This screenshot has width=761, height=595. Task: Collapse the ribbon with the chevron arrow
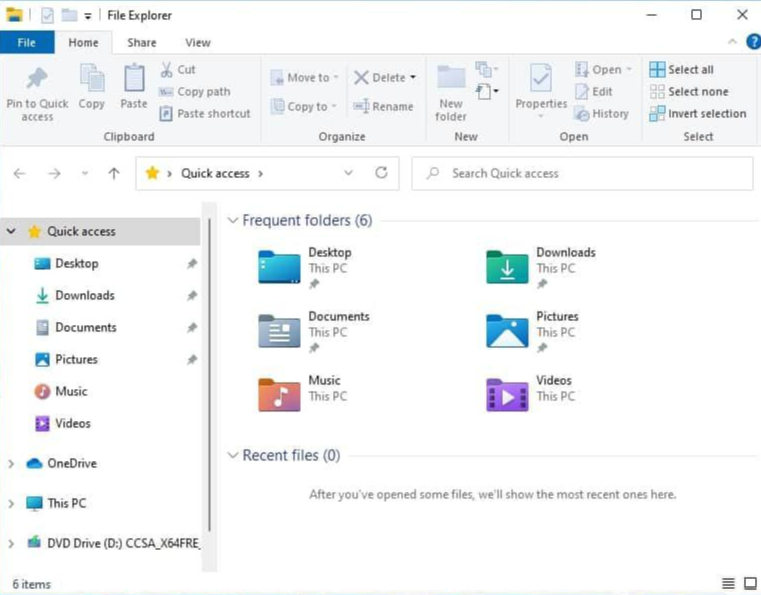[732, 42]
